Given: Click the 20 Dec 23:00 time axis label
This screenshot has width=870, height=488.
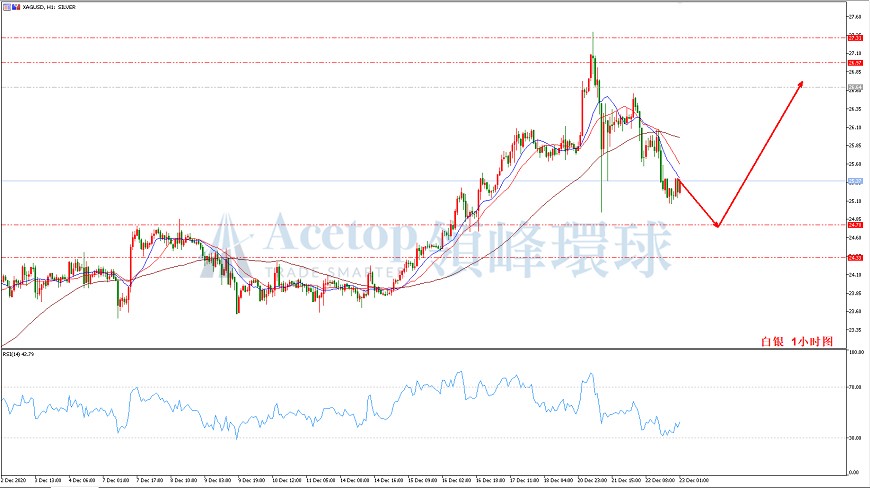Looking at the screenshot, I should click(593, 480).
